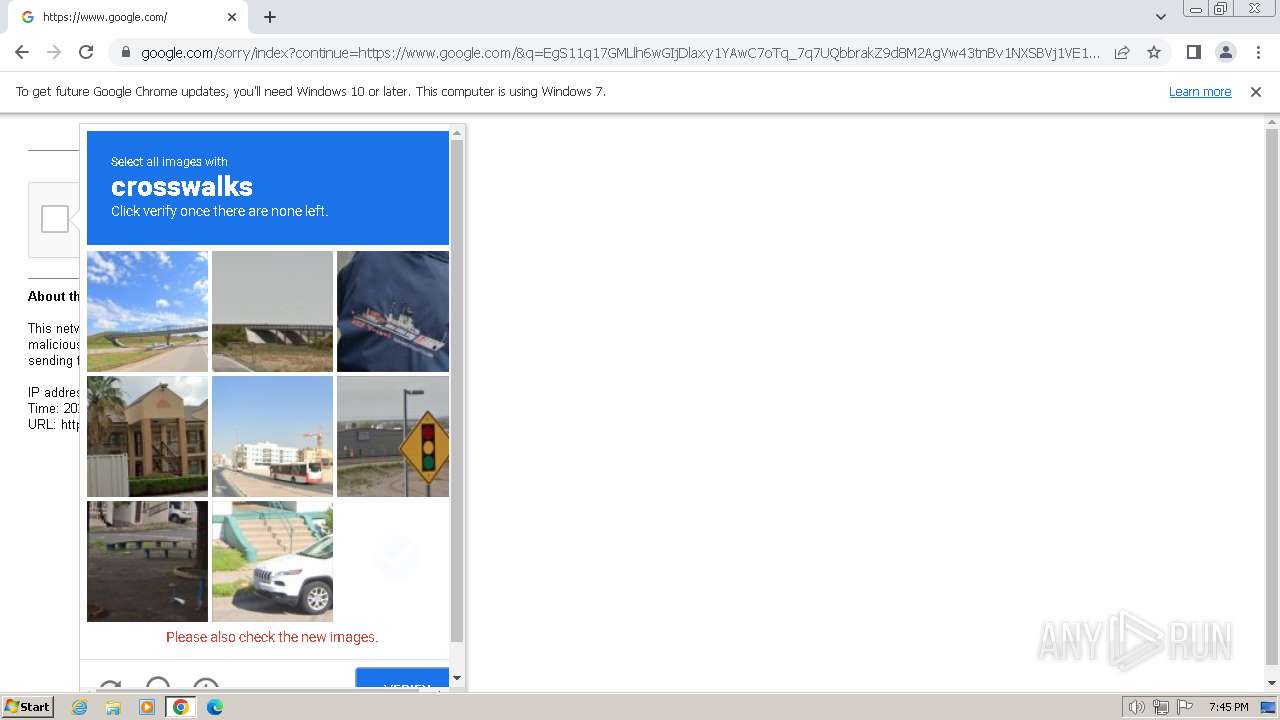This screenshot has width=1280, height=720.
Task: Click the 'Please also check the new images' message
Action: pyautogui.click(x=272, y=637)
